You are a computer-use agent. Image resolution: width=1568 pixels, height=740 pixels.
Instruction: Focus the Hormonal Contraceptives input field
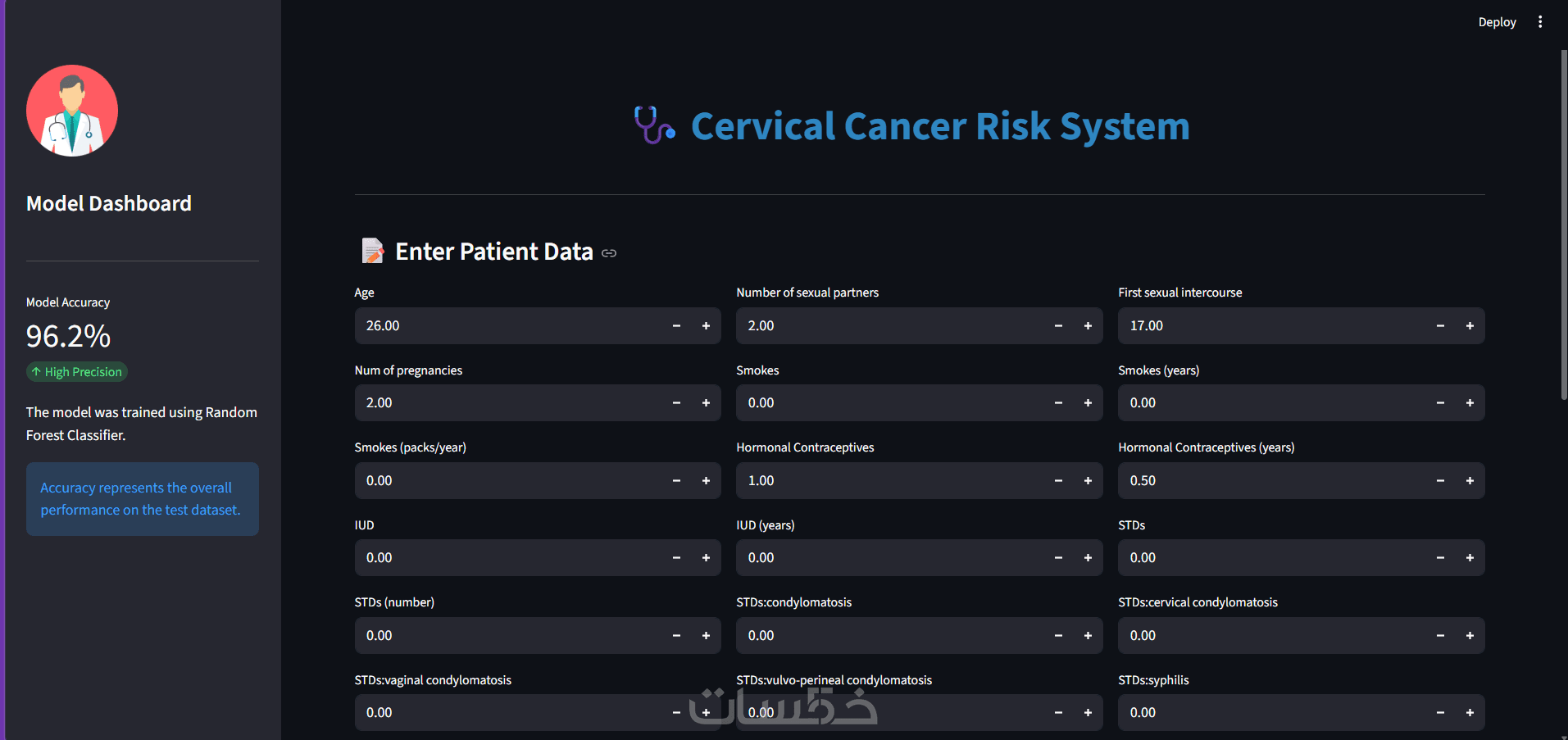click(889, 481)
